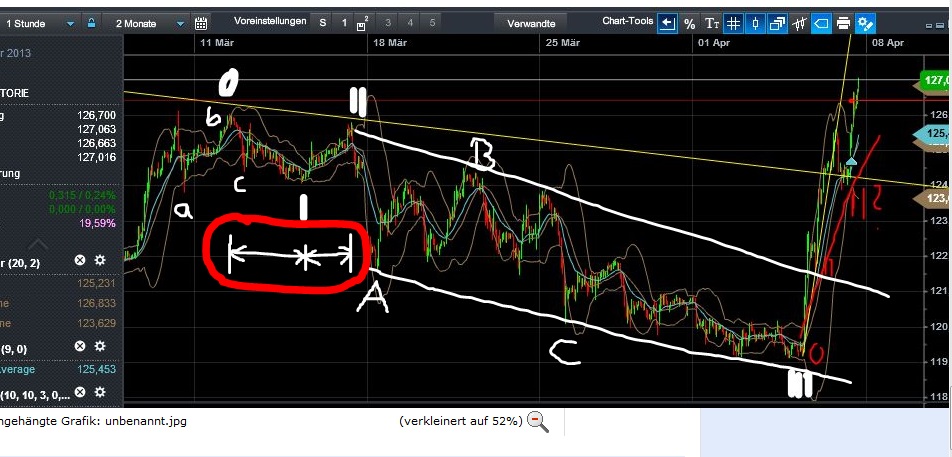Click the green '0,315 / 0,24%' change value
952x457 pixels.
tap(84, 195)
